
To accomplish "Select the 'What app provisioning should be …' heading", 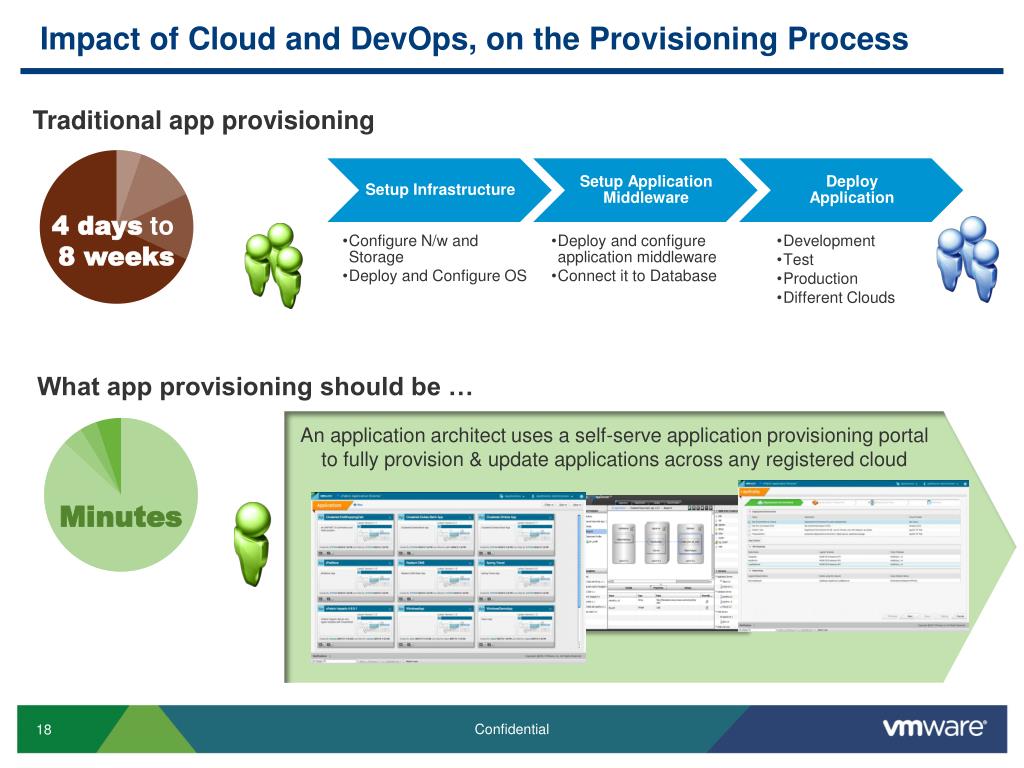I will 255,387.
